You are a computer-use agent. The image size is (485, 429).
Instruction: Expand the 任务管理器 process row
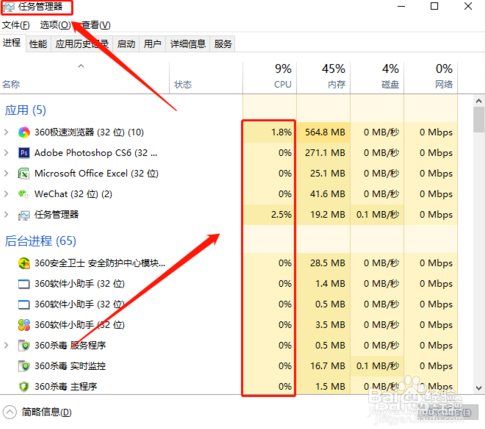point(6,214)
